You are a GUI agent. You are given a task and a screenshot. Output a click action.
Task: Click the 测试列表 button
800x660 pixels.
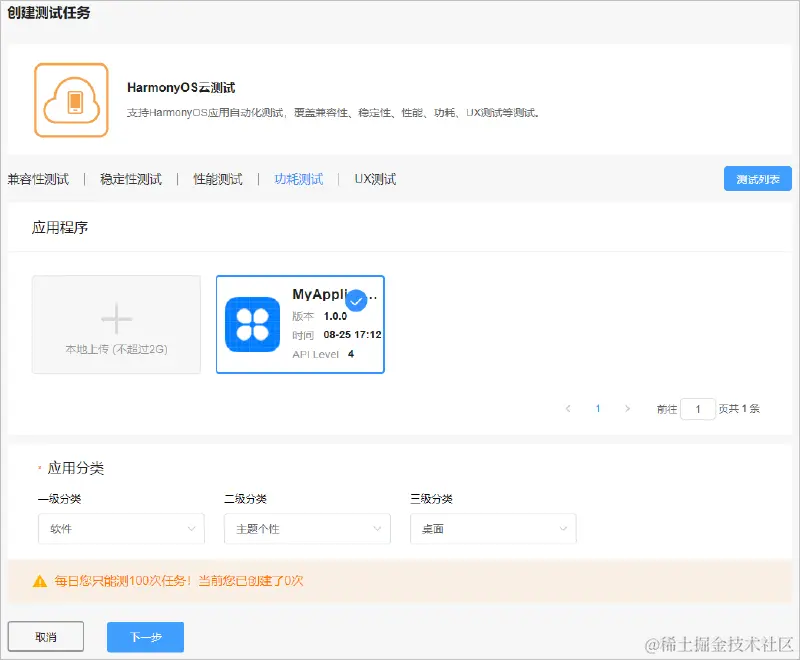757,178
